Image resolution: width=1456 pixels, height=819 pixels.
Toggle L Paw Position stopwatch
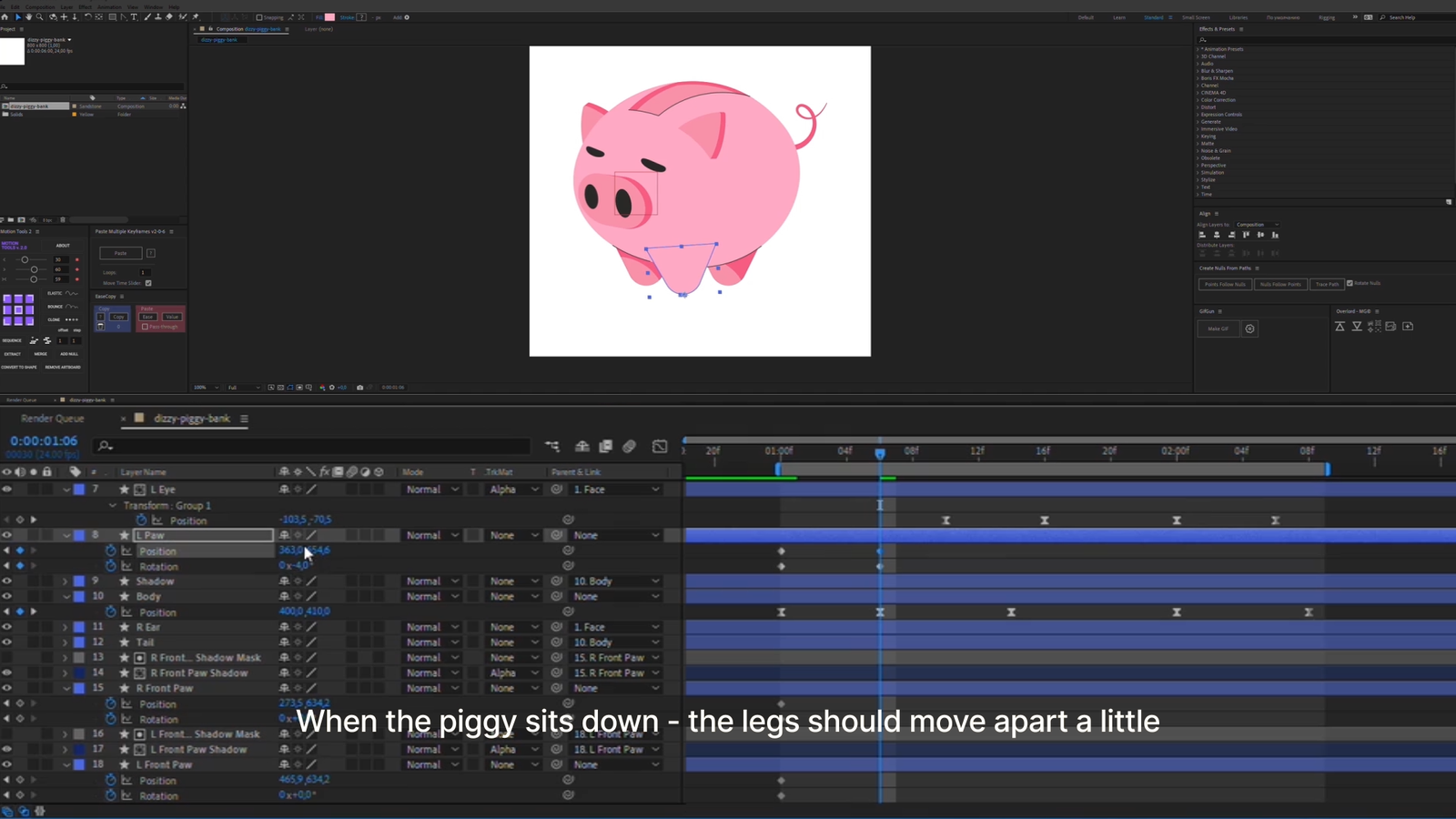tap(111, 551)
